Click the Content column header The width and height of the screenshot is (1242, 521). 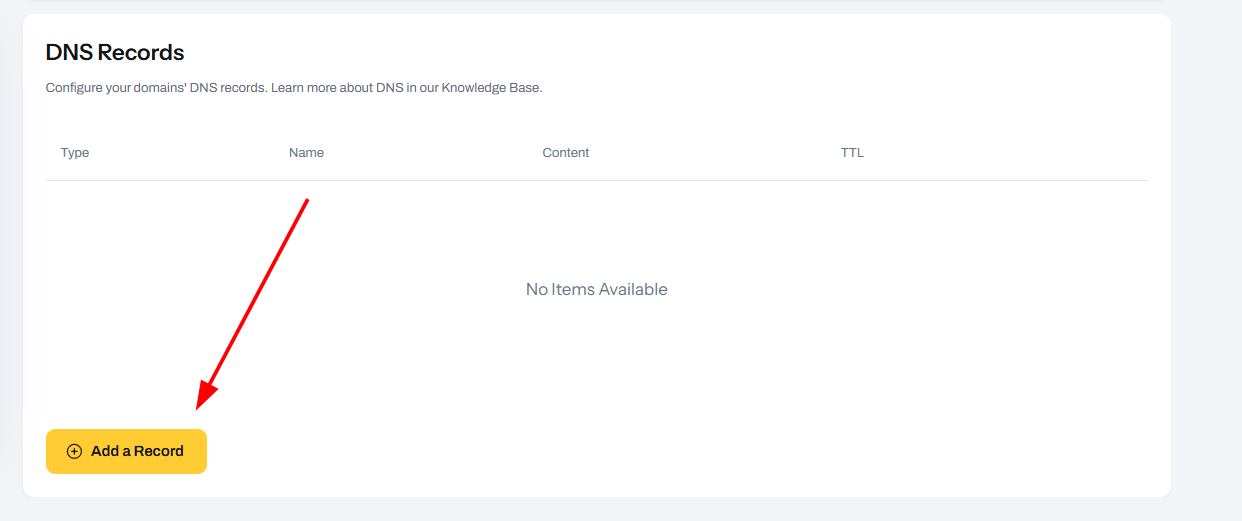(x=566, y=153)
